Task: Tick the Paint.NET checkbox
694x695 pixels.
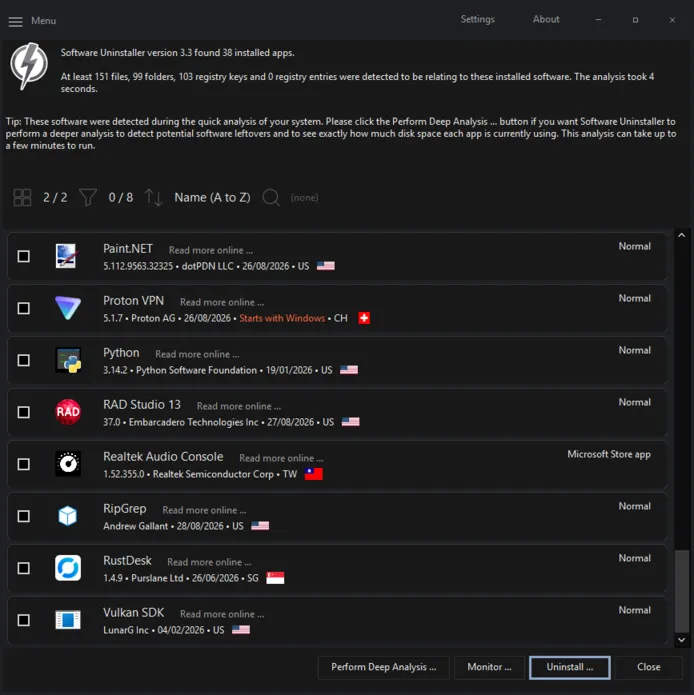Action: (x=23, y=256)
